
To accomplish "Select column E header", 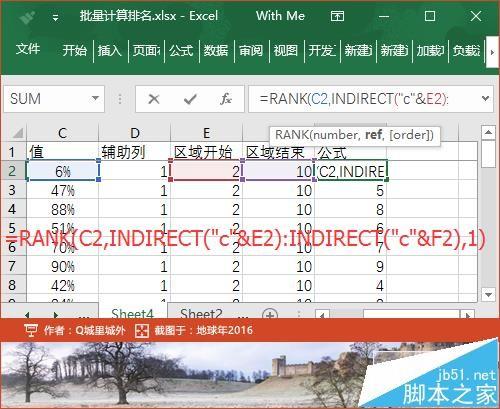I will pyautogui.click(x=207, y=133).
